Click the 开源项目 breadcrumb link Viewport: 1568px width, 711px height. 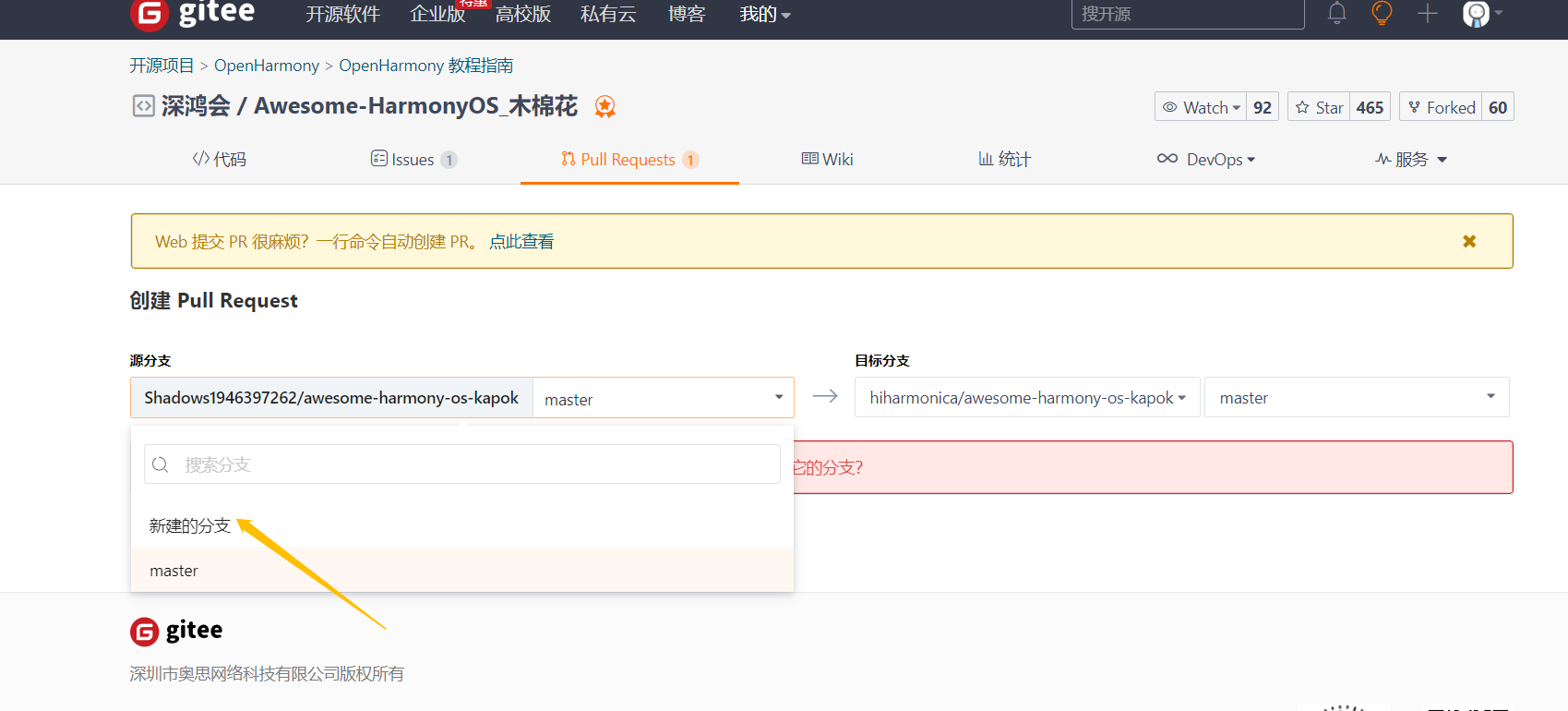pos(162,66)
